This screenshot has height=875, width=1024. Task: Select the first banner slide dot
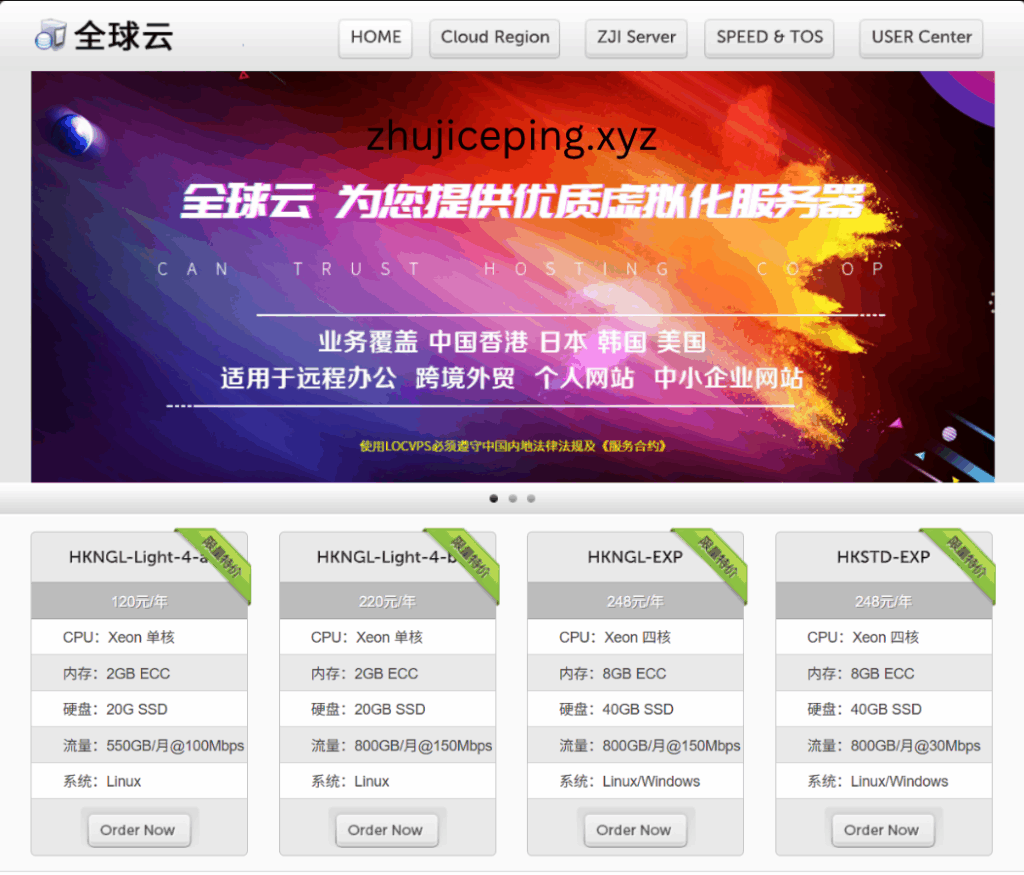click(x=494, y=499)
